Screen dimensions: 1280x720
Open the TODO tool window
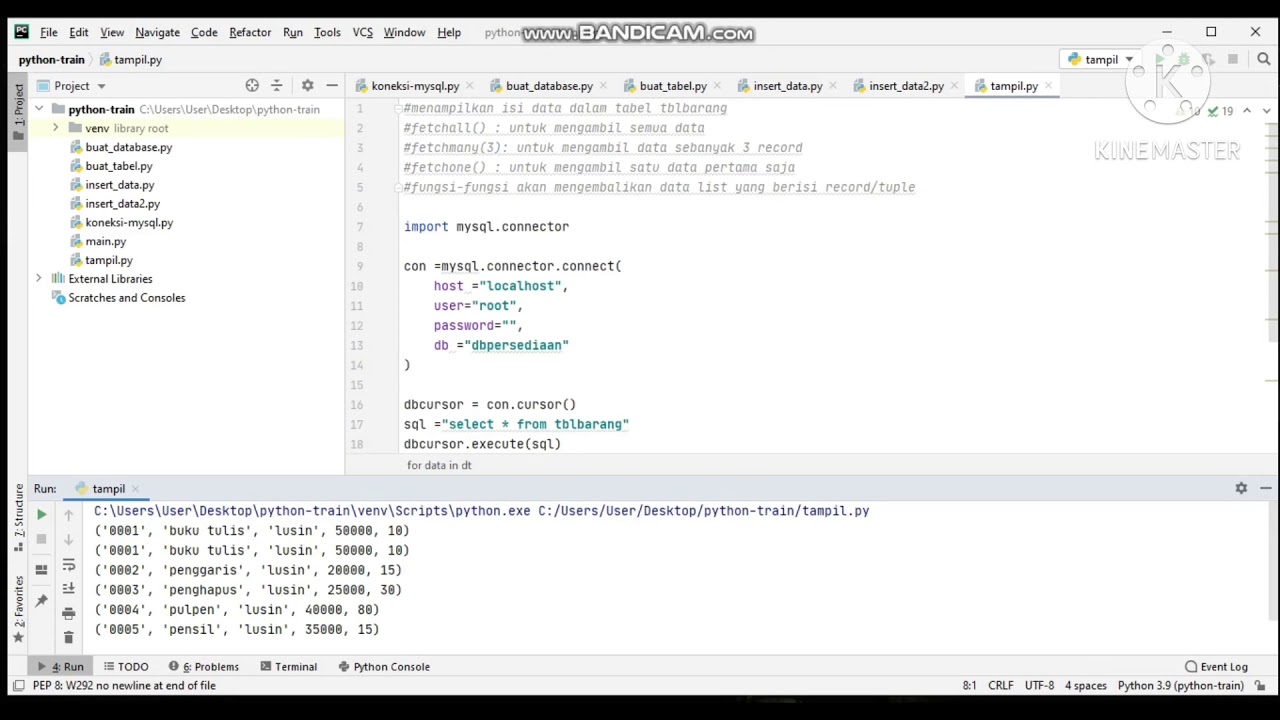click(x=126, y=667)
